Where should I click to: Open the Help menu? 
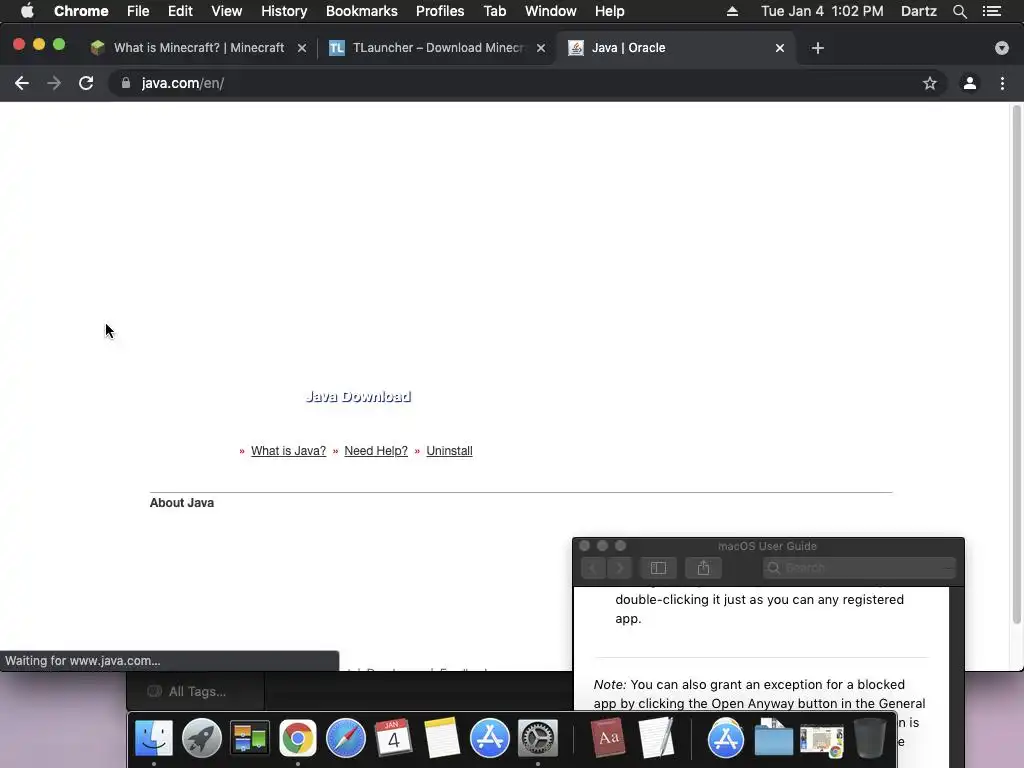point(609,11)
